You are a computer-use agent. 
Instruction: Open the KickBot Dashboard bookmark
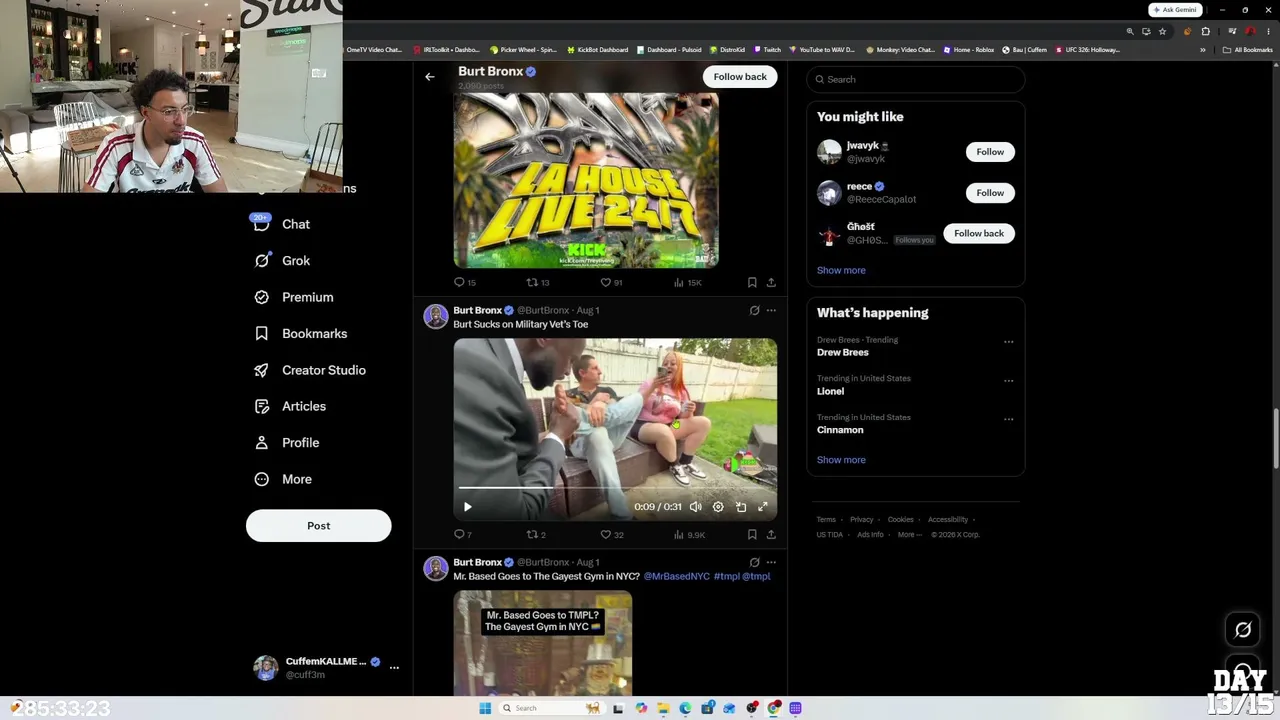597,50
